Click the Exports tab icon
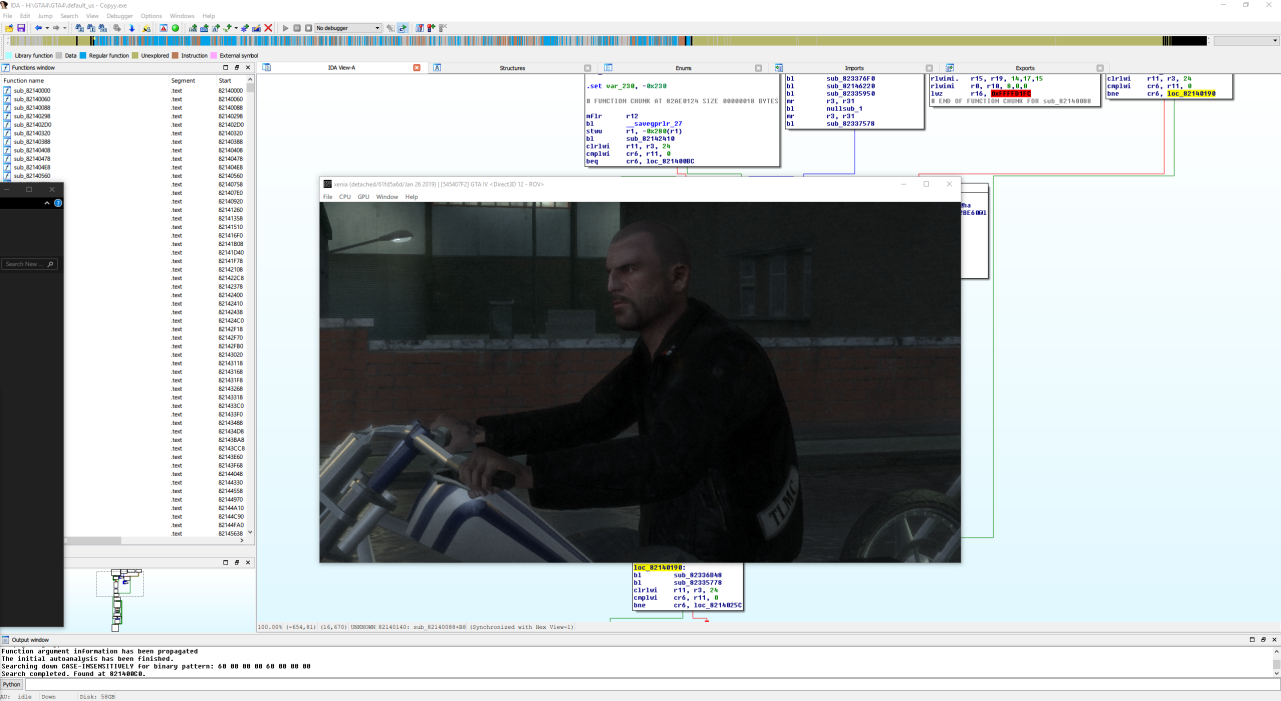The height and width of the screenshot is (701, 1281). point(949,68)
